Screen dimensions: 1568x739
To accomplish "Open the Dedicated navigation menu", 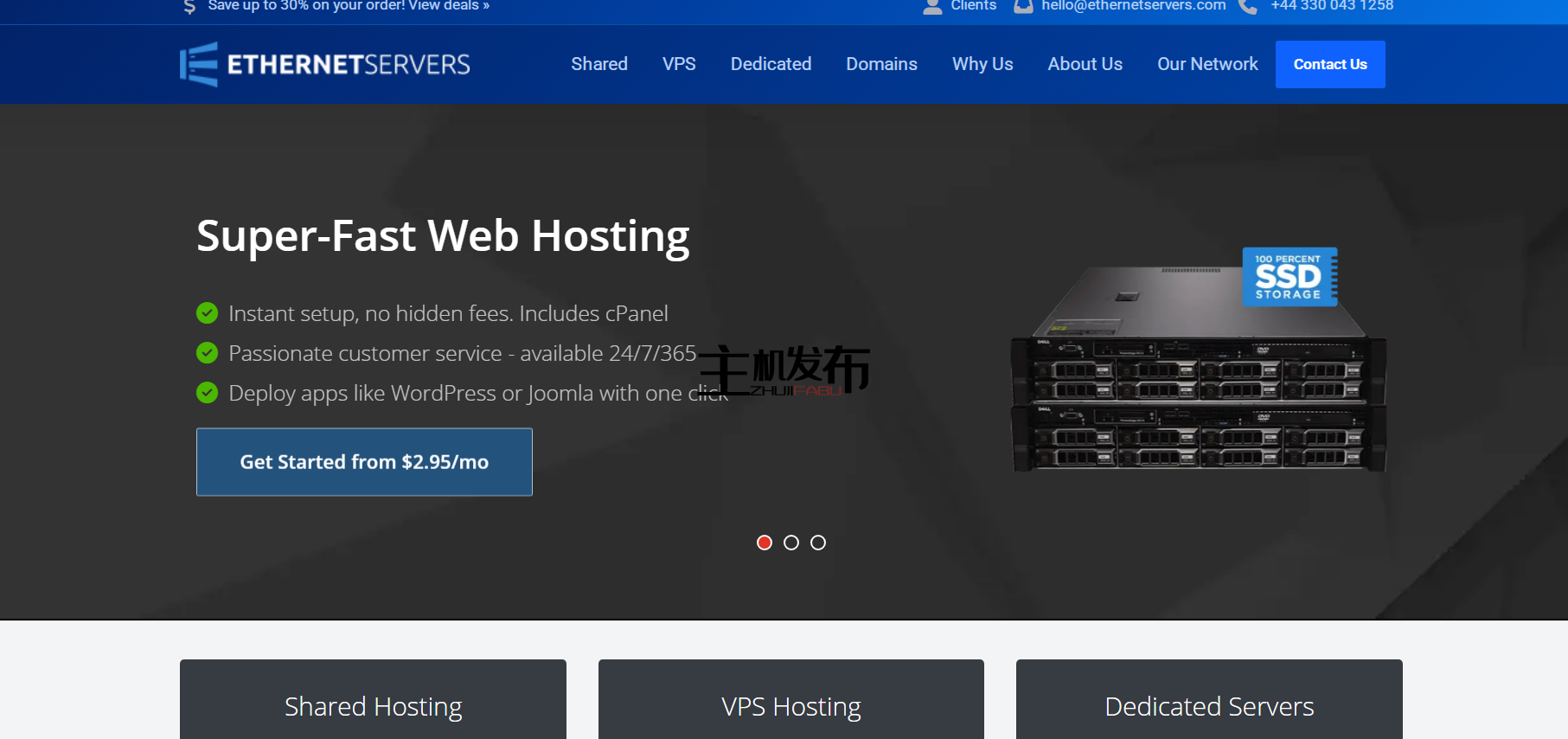I will [771, 64].
